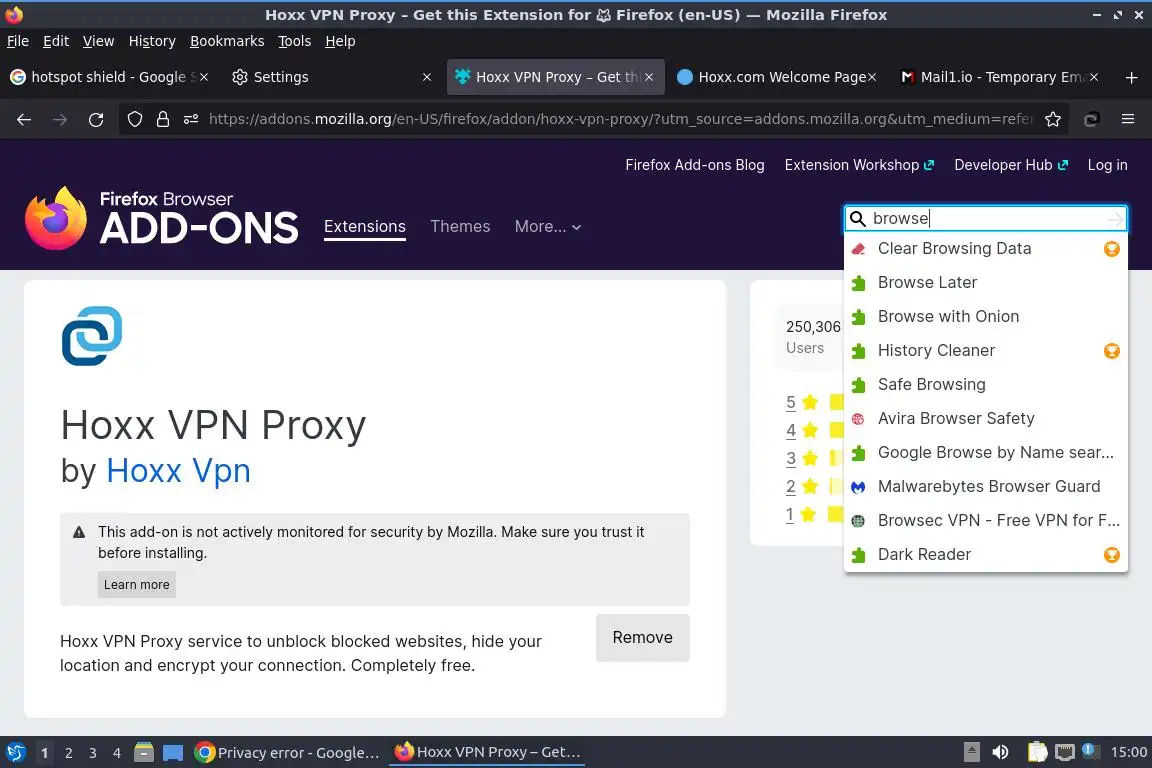The height and width of the screenshot is (768, 1152).
Task: Select the Avira Browser Safety suggestion
Action: 985,418
